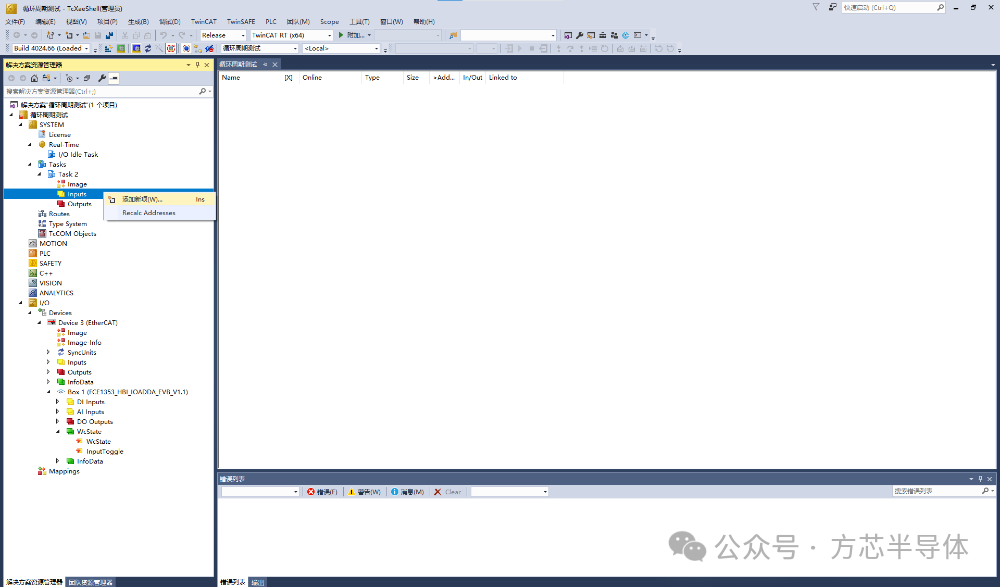Expand the DI Inputs node
The image size is (1000, 587).
[57, 402]
